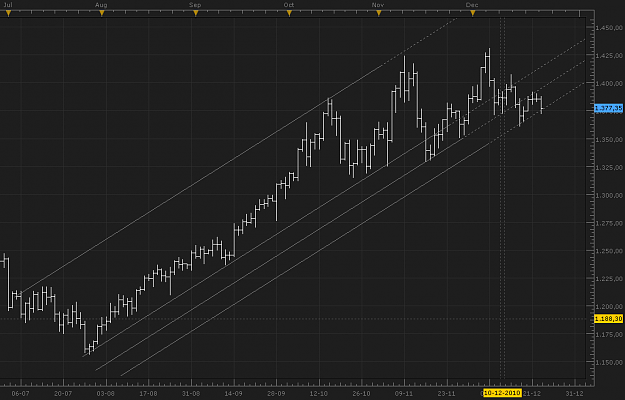The width and height of the screenshot is (625, 400).
Task: Click the 03-08 date on the time axis
Action: pyautogui.click(x=106, y=394)
